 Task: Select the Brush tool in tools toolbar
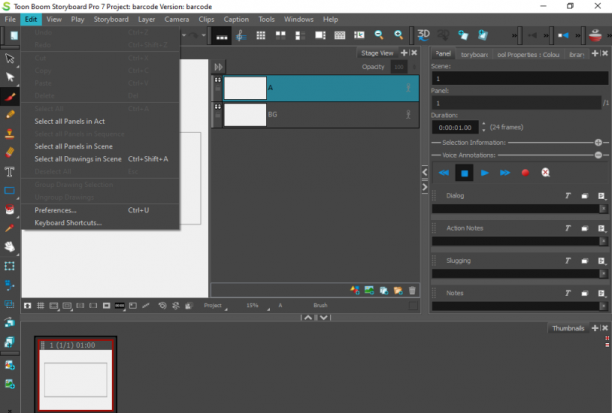click(10, 96)
